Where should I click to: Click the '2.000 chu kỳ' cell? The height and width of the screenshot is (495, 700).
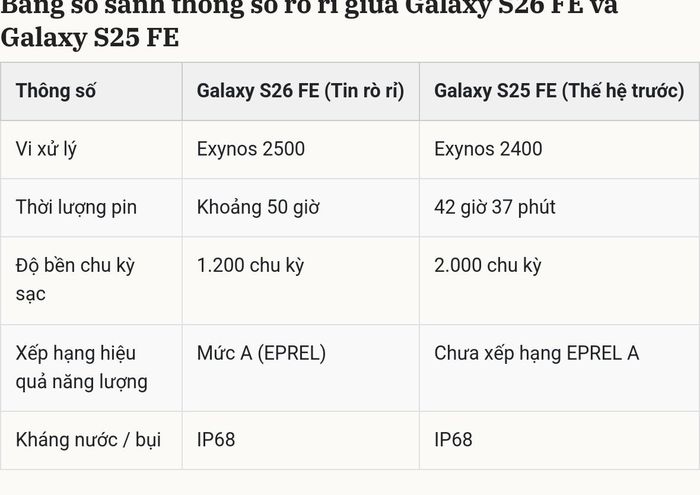pyautogui.click(x=488, y=266)
